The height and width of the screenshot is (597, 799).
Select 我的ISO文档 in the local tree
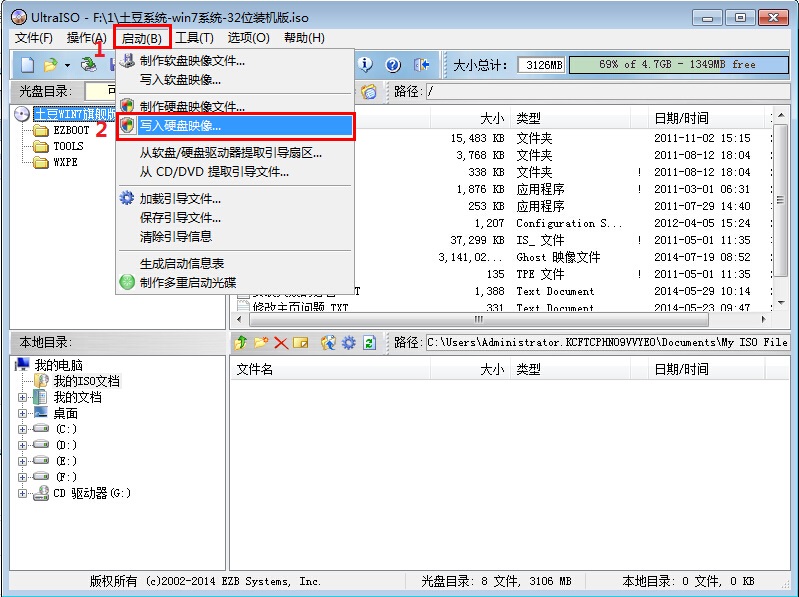pos(87,381)
